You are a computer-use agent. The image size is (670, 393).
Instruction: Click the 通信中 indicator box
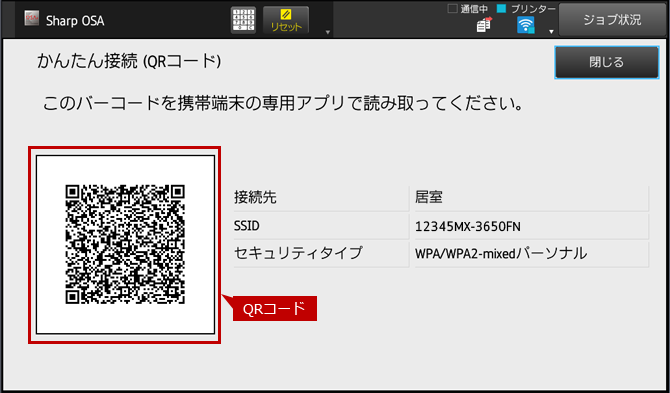[453, 9]
